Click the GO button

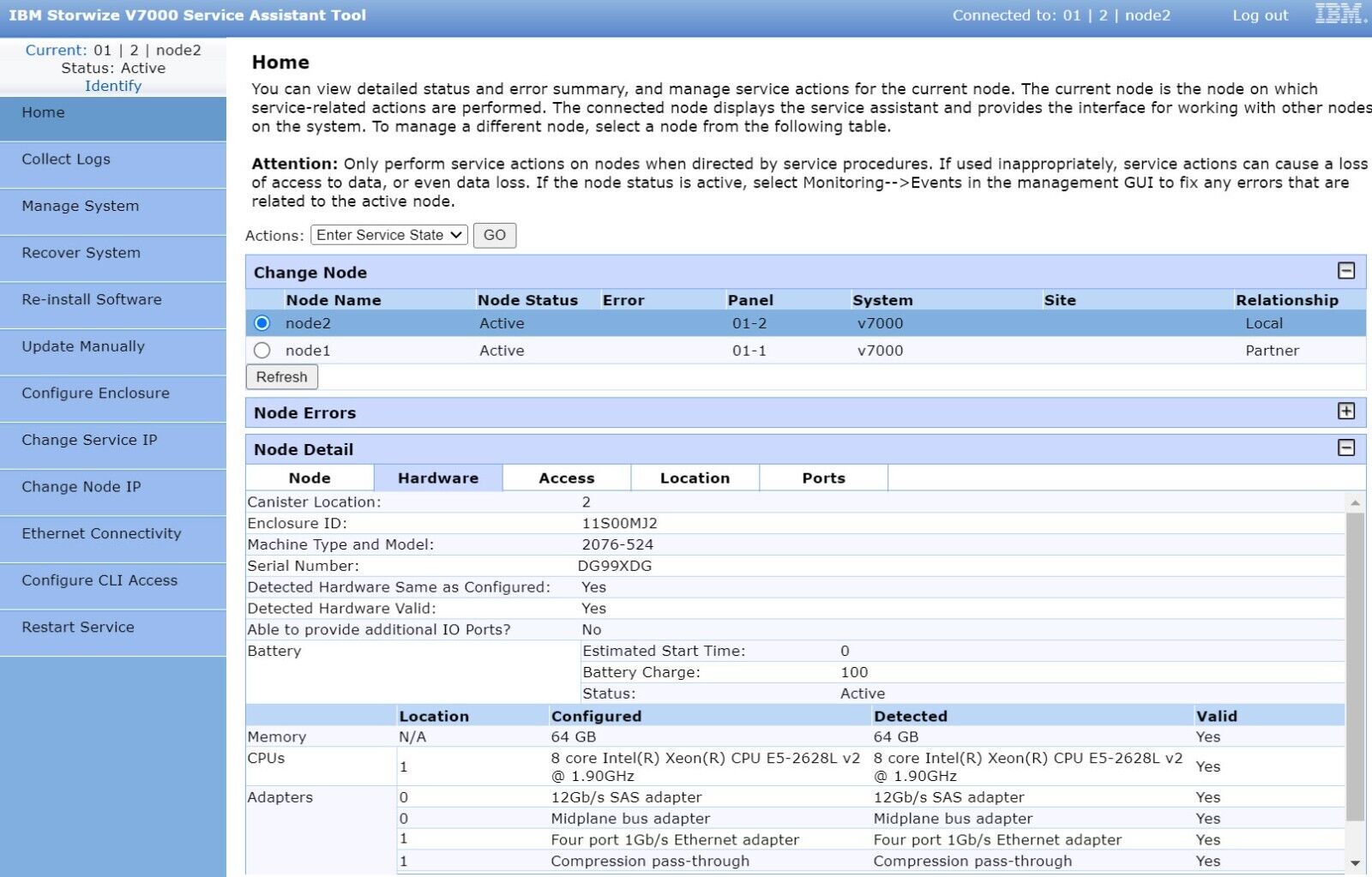click(495, 235)
